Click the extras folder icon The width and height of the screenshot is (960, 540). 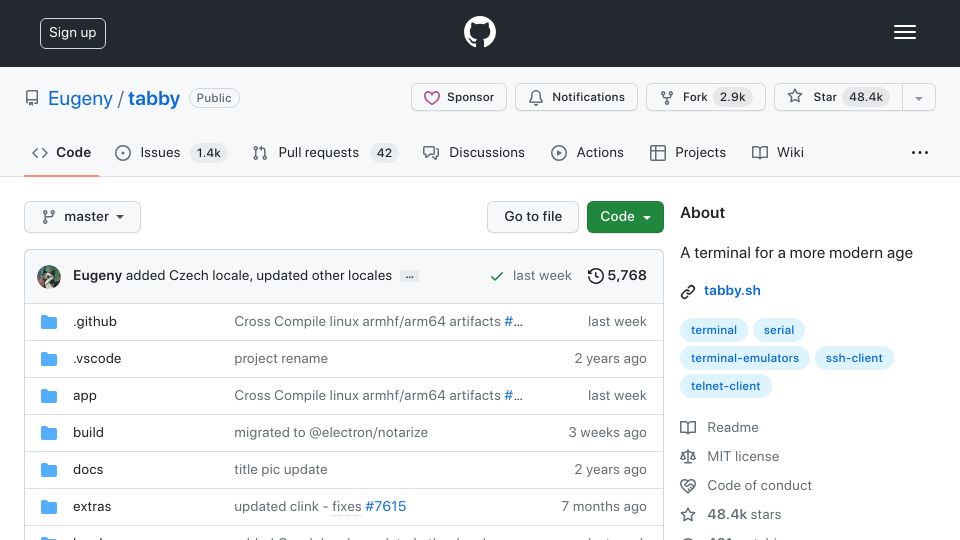(49, 507)
